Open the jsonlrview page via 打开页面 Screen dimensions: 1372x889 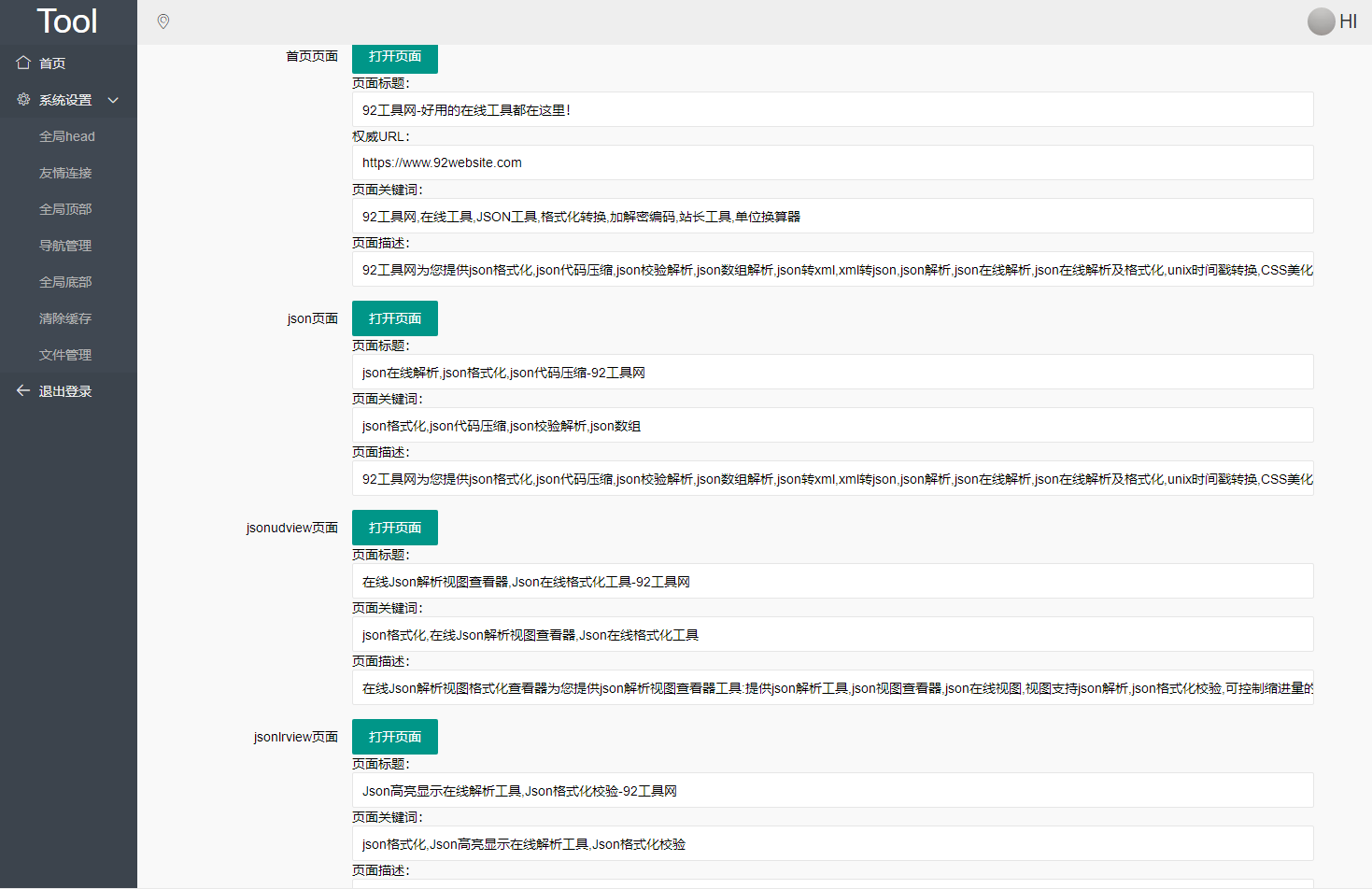click(x=394, y=737)
